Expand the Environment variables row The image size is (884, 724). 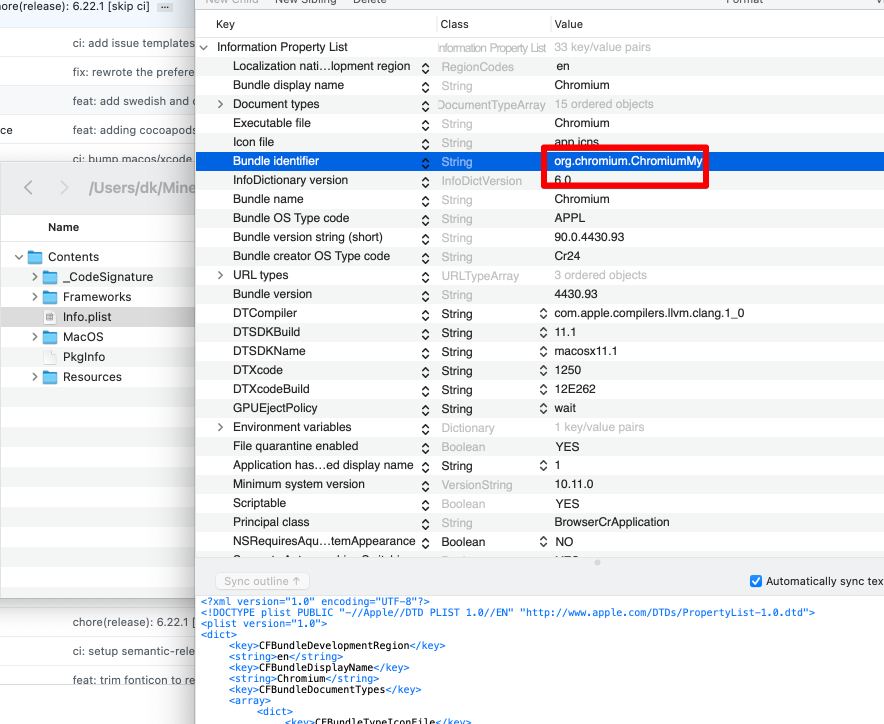(x=220, y=427)
